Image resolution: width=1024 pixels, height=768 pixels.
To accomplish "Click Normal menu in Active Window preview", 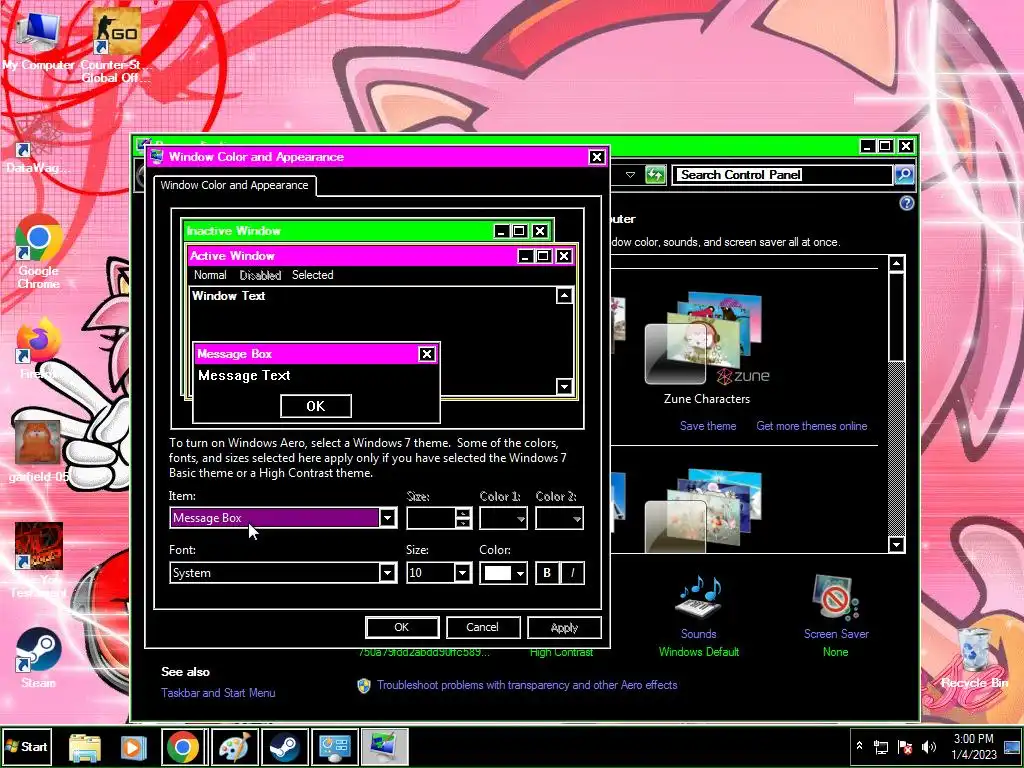I will [210, 275].
